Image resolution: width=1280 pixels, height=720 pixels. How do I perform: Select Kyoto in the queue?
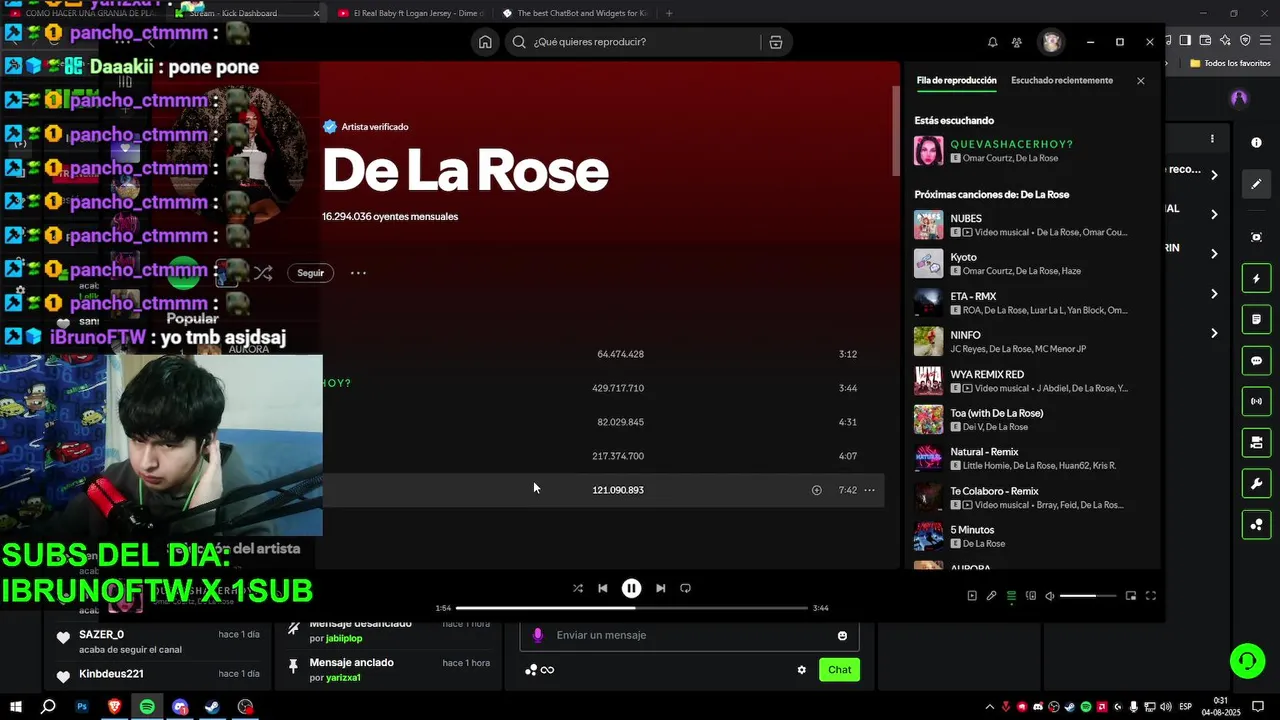tap(1030, 264)
